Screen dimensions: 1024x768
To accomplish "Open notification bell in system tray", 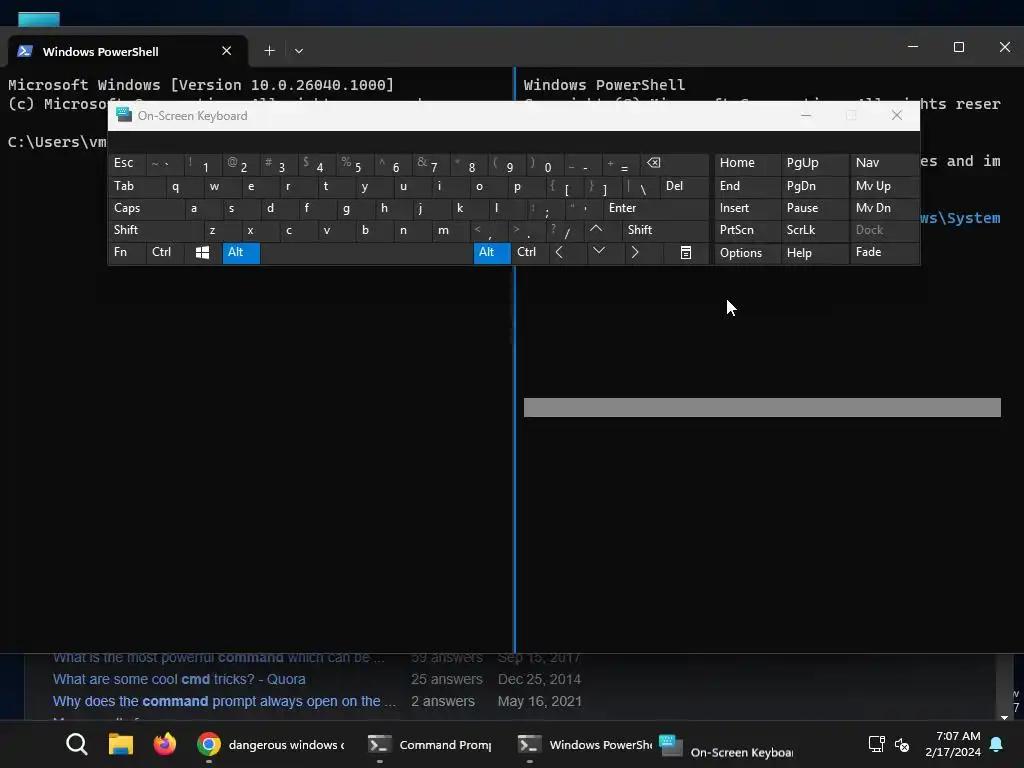I will [997, 744].
